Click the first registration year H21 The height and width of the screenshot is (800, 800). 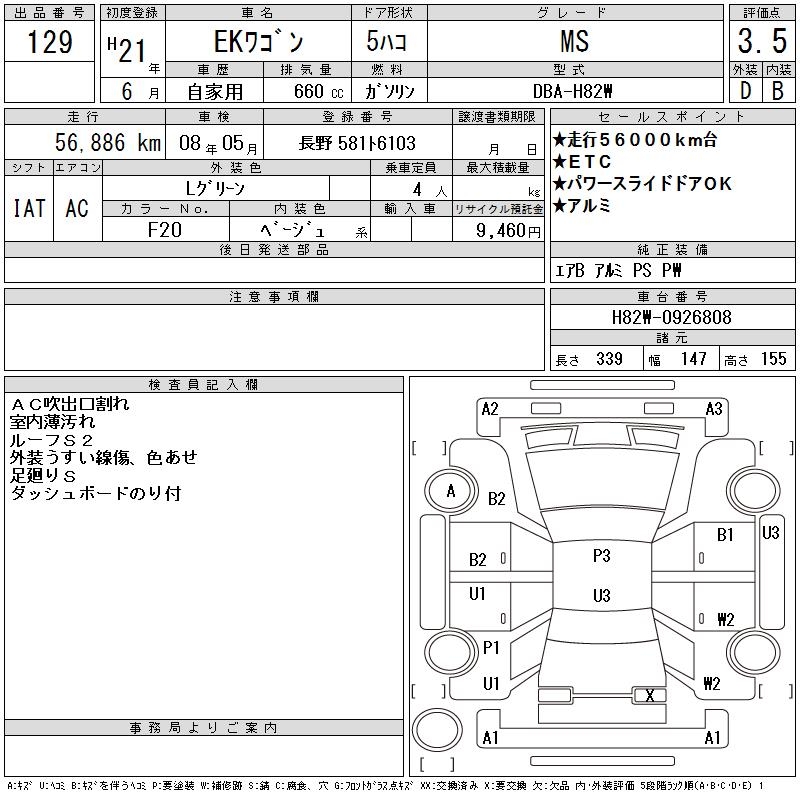coord(127,50)
